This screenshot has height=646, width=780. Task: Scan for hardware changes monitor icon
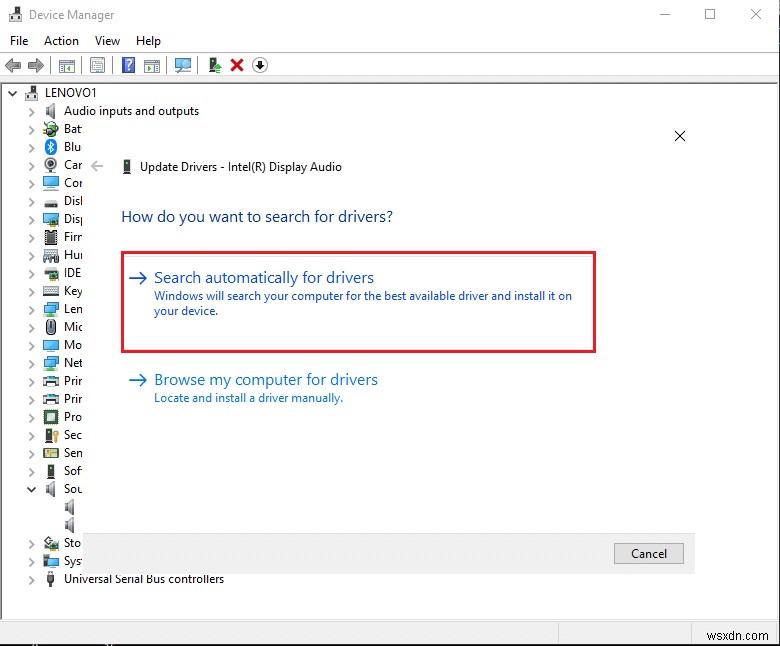pyautogui.click(x=183, y=65)
